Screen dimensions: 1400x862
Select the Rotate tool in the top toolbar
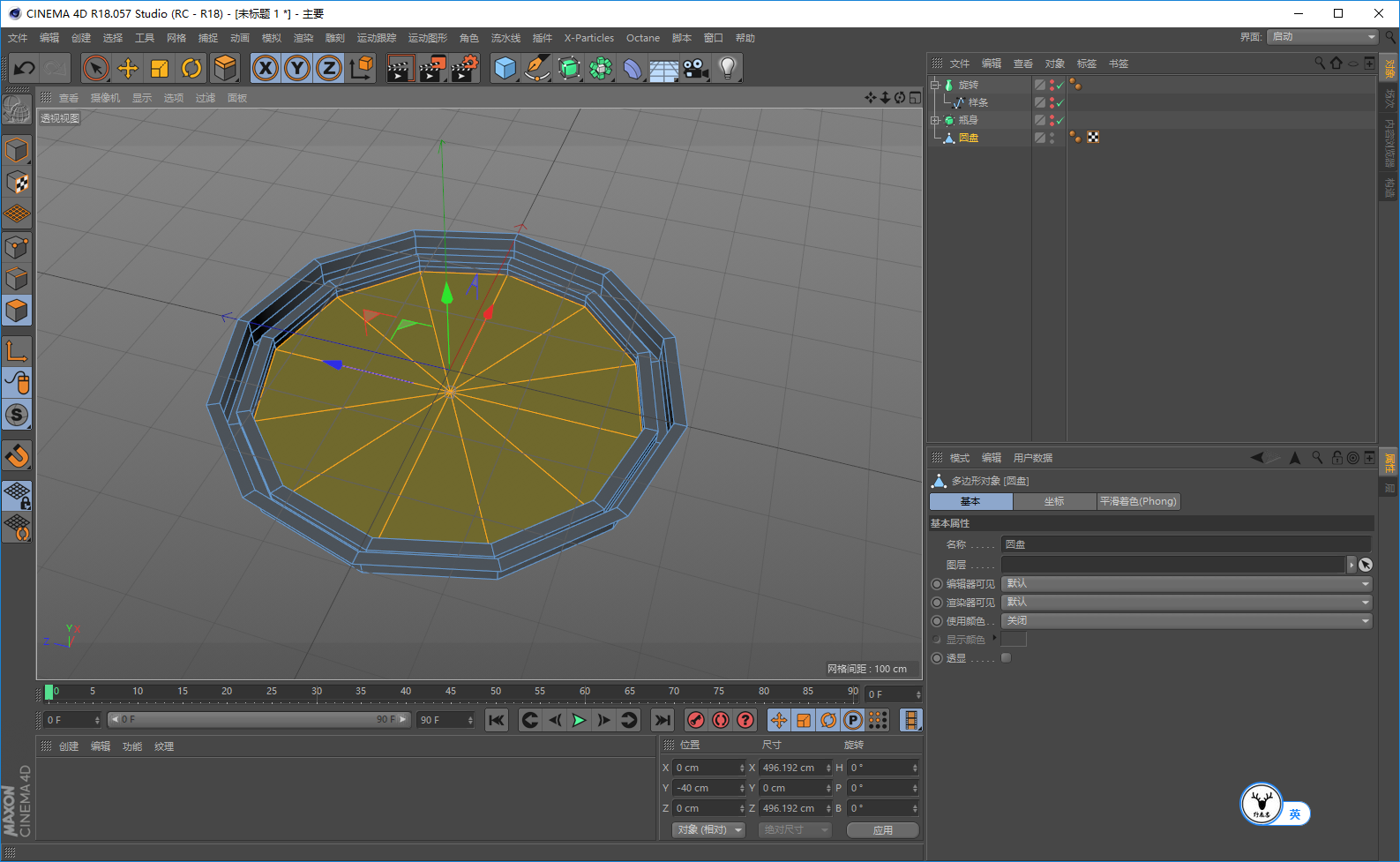[191, 68]
